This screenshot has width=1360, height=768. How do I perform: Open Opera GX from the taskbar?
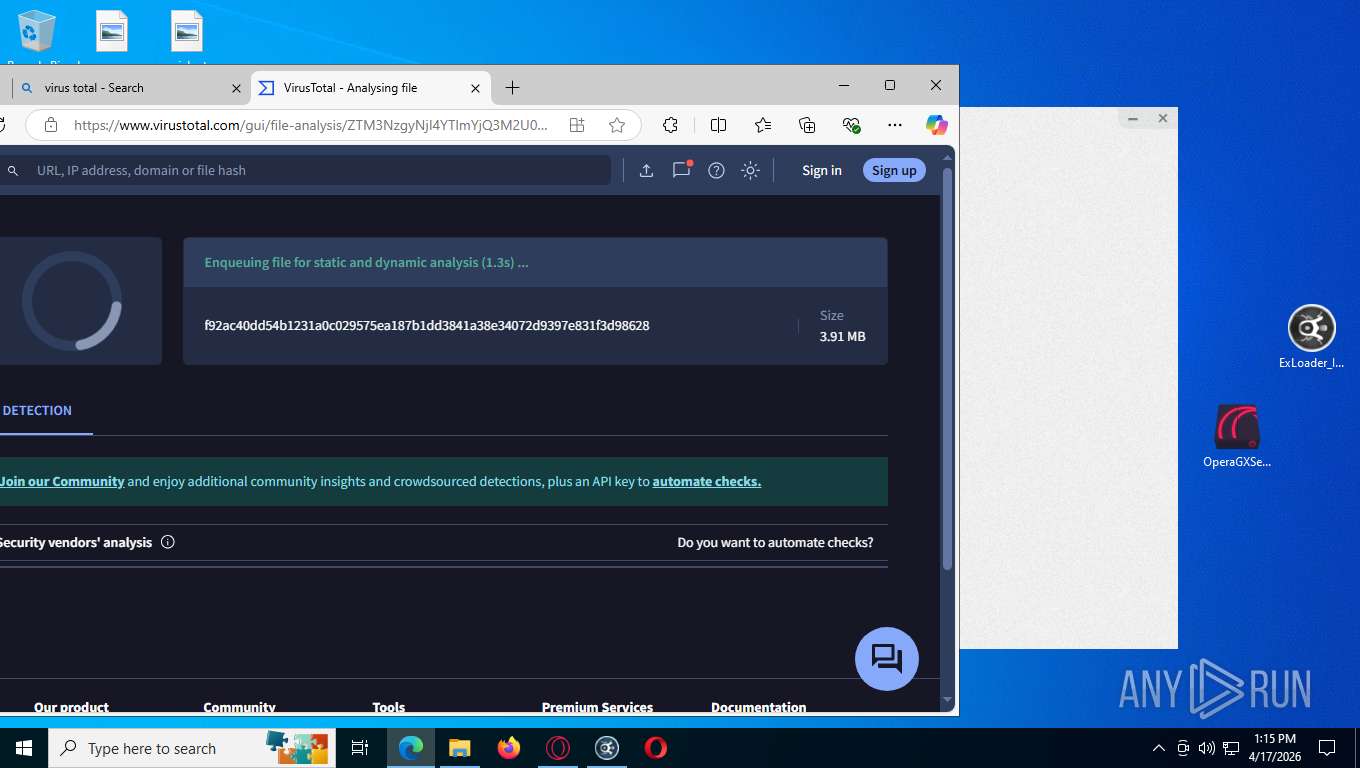click(558, 748)
